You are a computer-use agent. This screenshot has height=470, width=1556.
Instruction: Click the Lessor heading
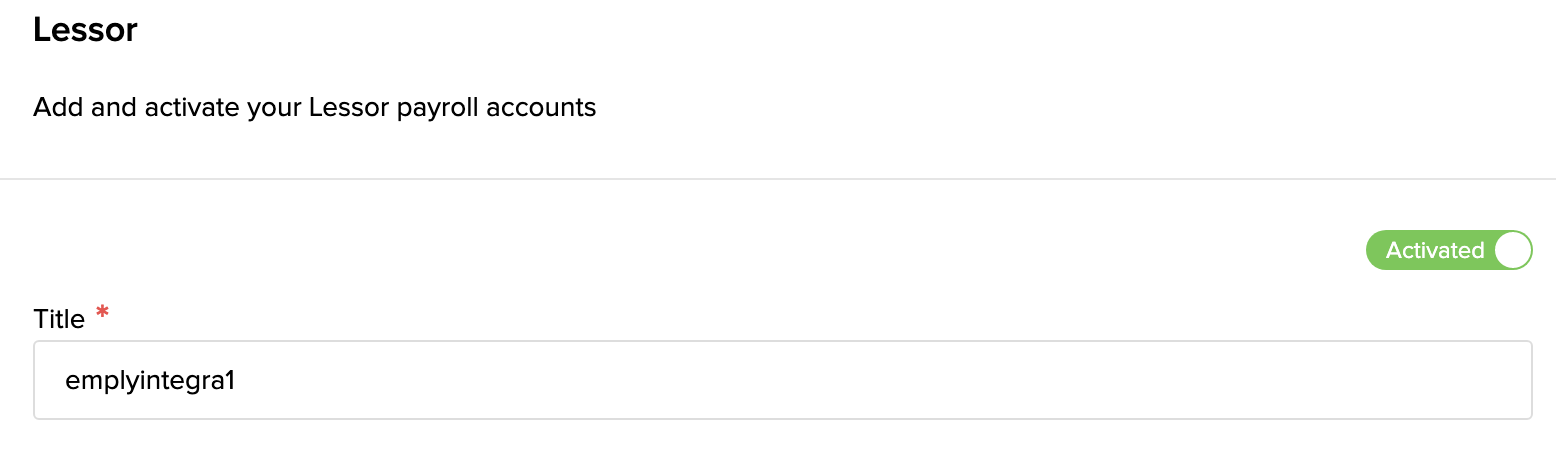pyautogui.click(x=85, y=30)
